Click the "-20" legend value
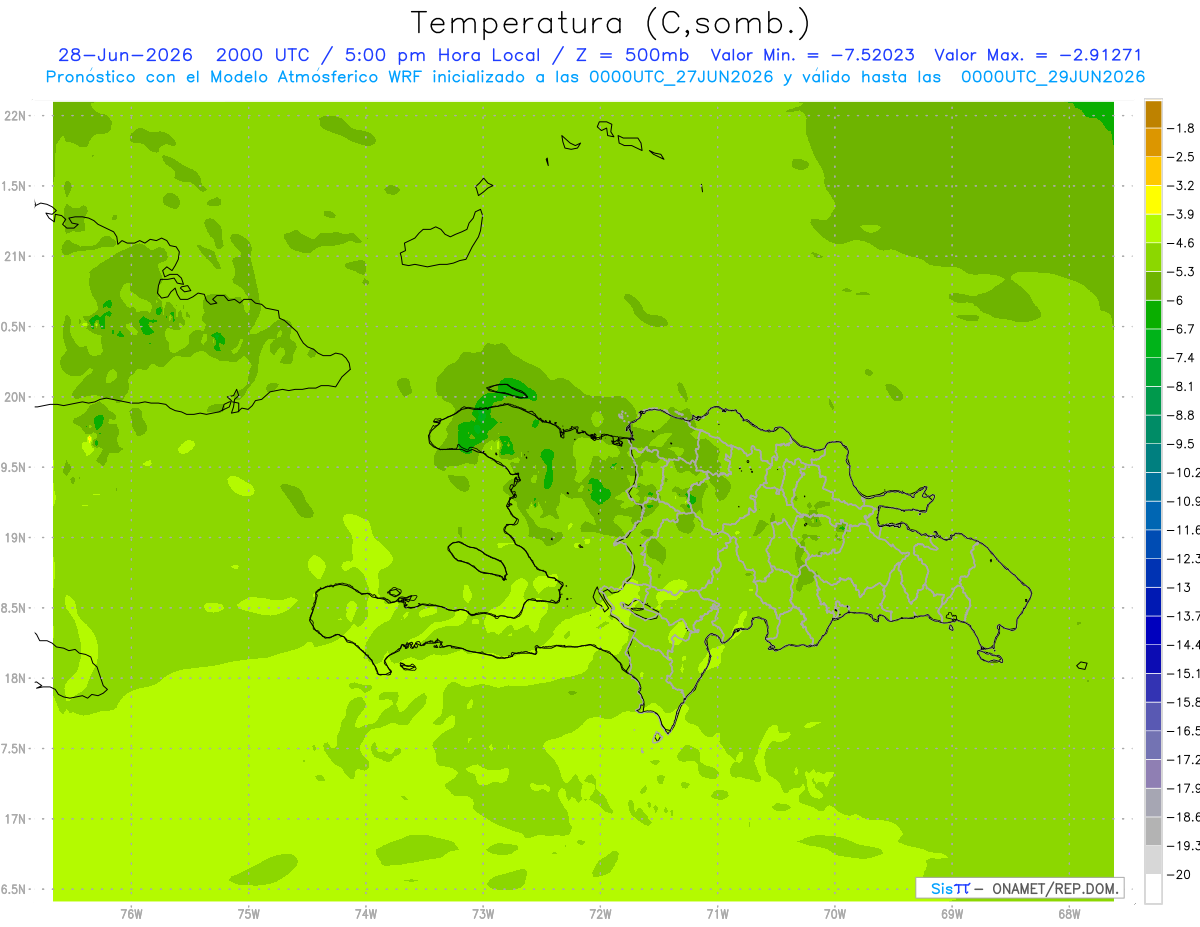 tap(1180, 874)
